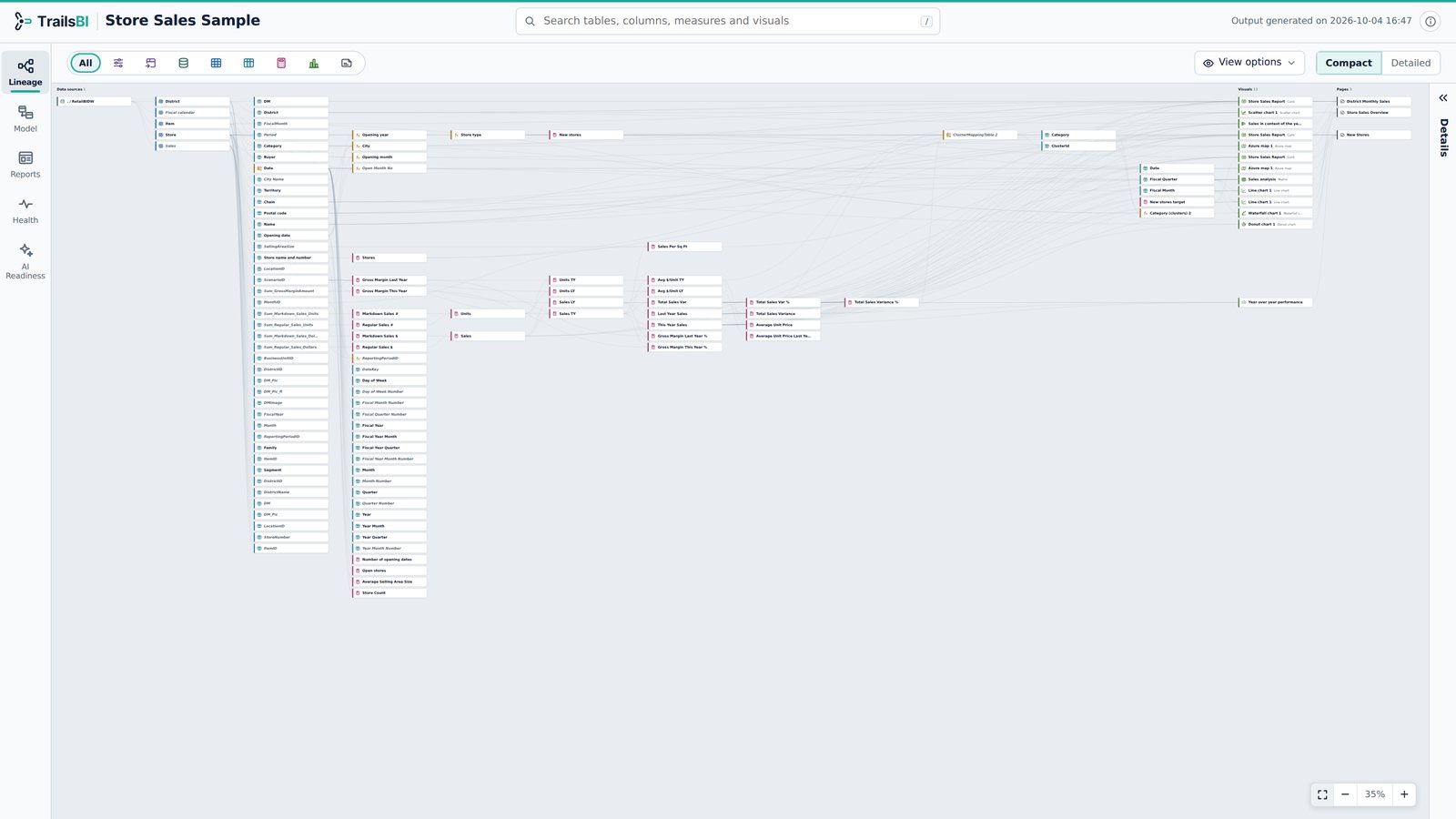
Task: Select the Fiscal calendar table node
Action: pos(193,113)
